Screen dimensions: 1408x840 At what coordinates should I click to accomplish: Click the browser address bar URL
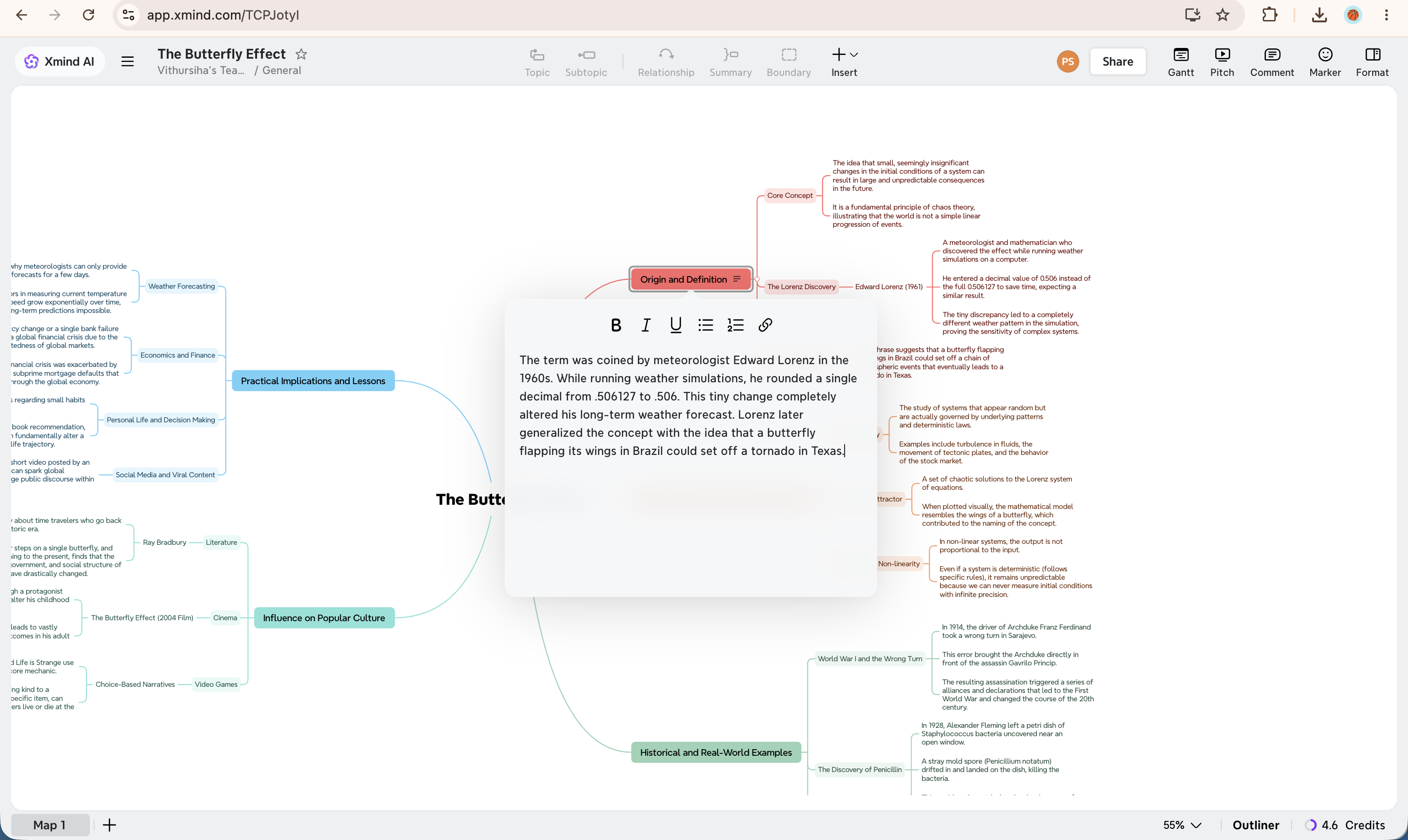223,15
